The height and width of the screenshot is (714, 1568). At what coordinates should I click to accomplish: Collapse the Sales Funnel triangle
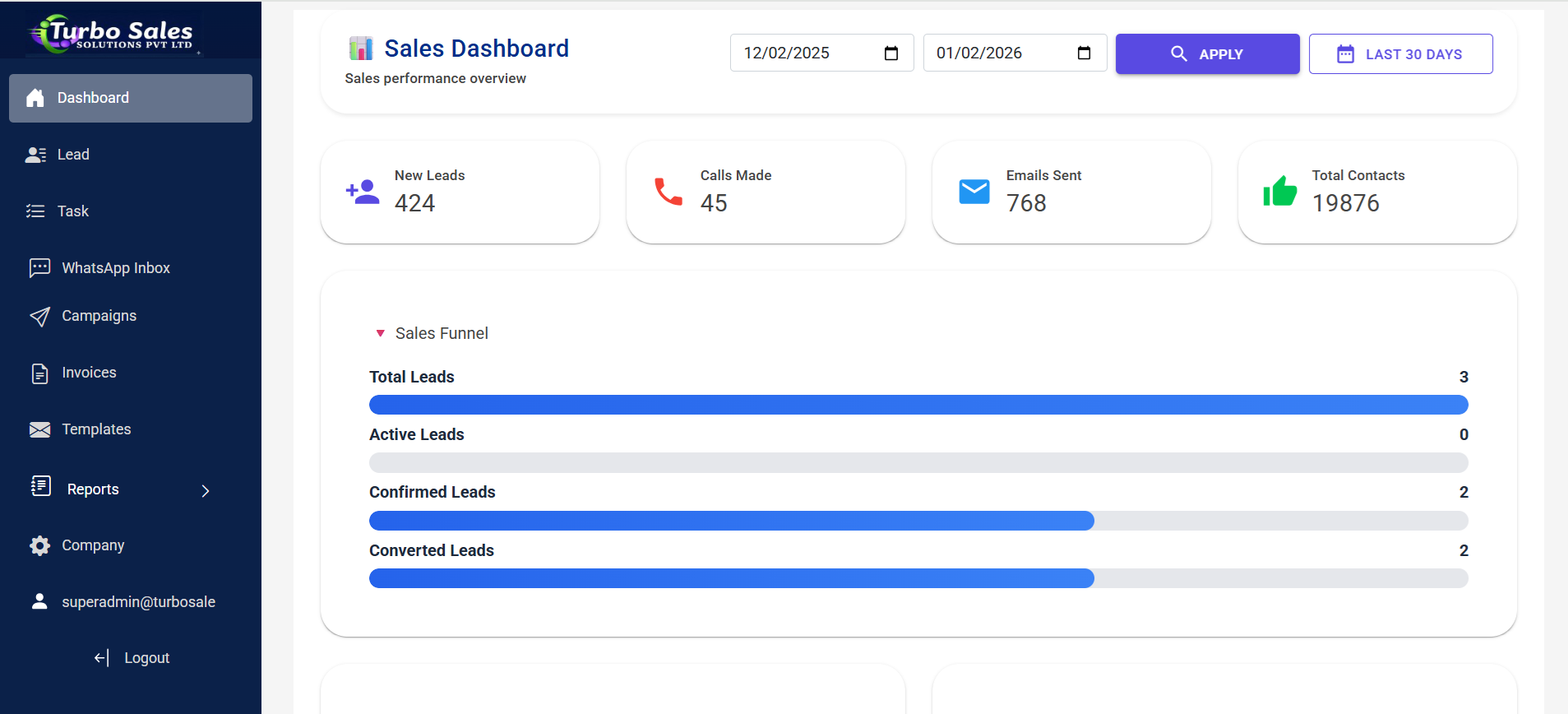point(380,333)
